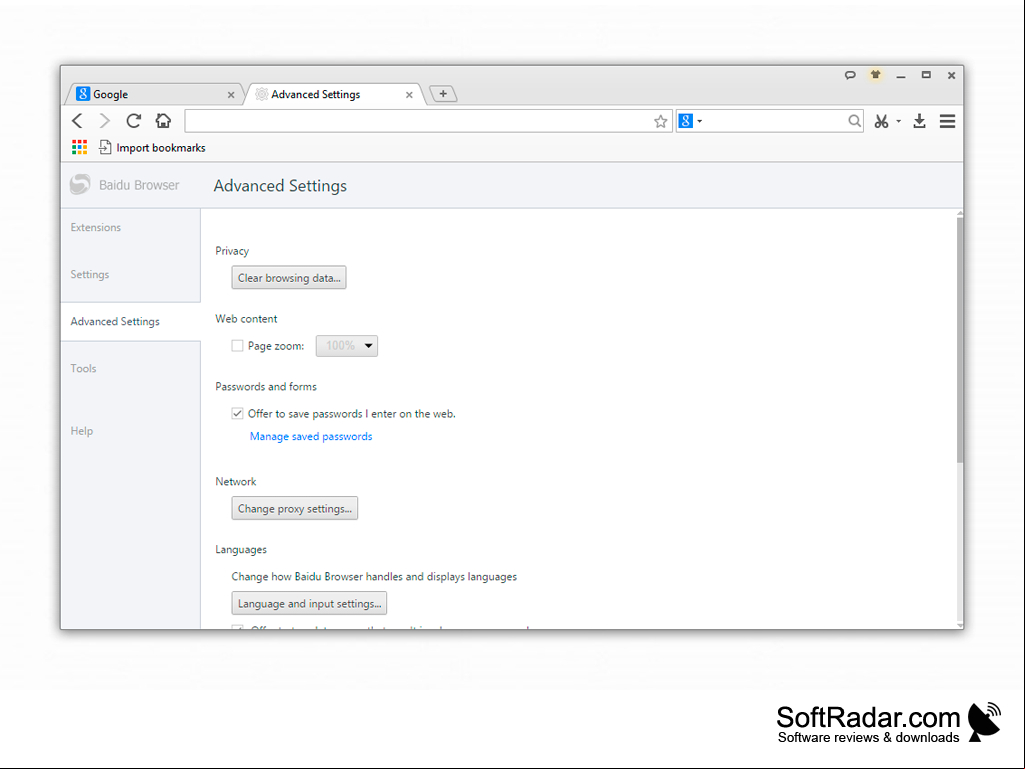
Task: Bookmark page with the star icon
Action: pyautogui.click(x=660, y=122)
